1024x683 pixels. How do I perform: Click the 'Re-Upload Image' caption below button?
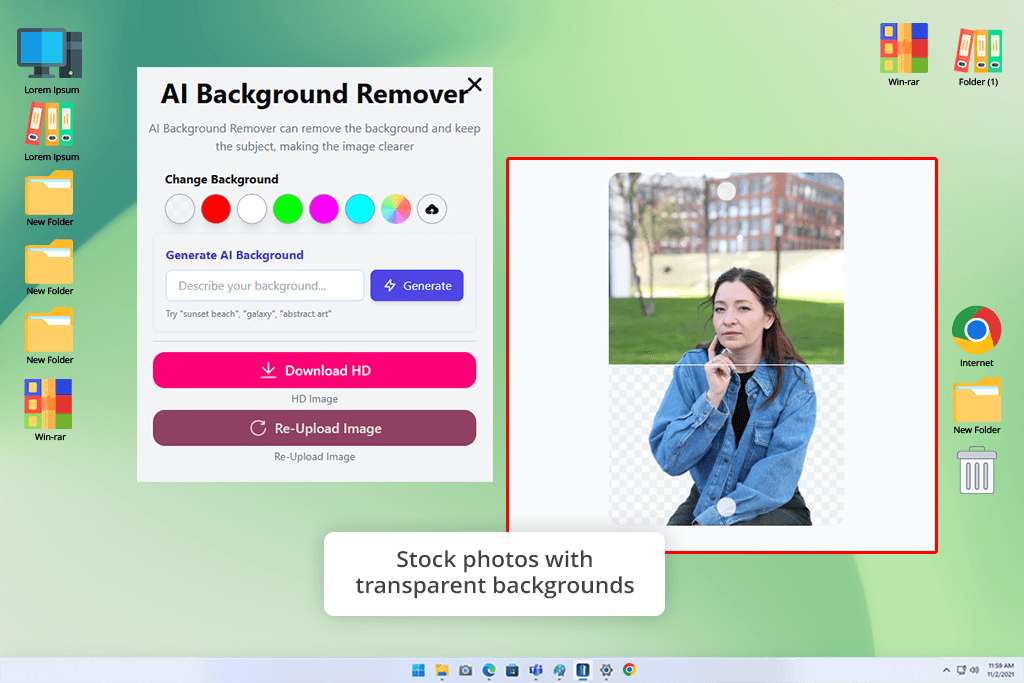click(314, 456)
